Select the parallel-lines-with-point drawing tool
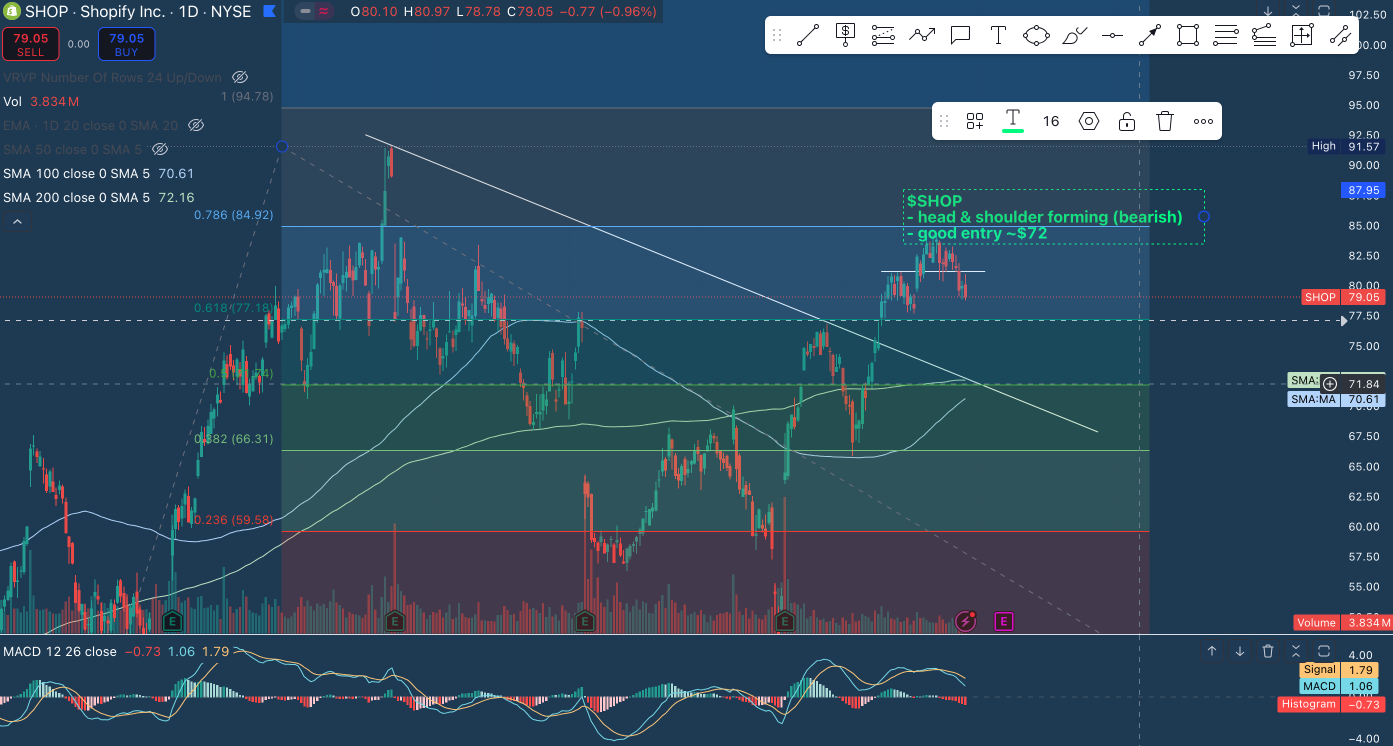1393x746 pixels. [x=1226, y=35]
